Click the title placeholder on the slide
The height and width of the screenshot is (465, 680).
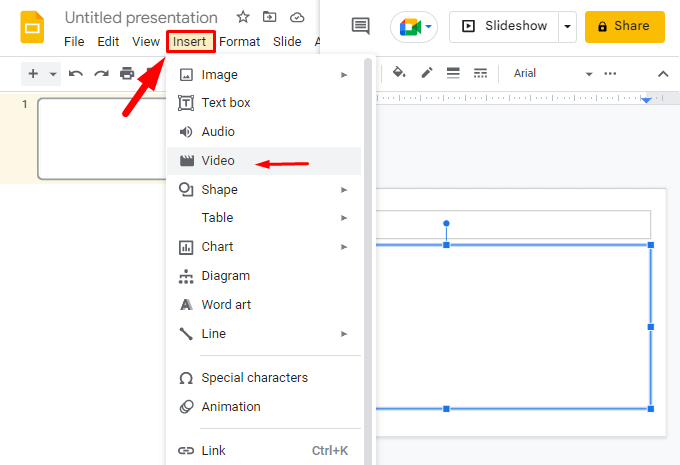pos(513,225)
